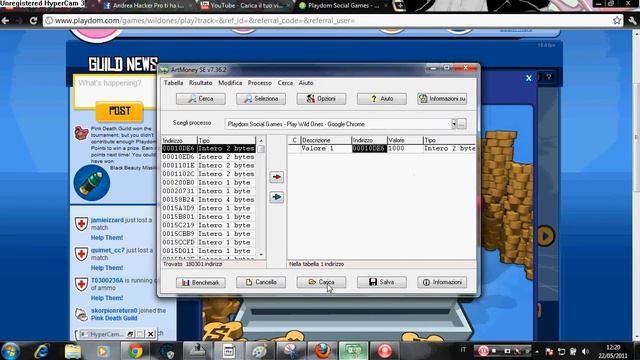Viewport: 640px width, 360px height.
Task: Click the ArtMoney taskbar icon
Action: click(x=353, y=351)
